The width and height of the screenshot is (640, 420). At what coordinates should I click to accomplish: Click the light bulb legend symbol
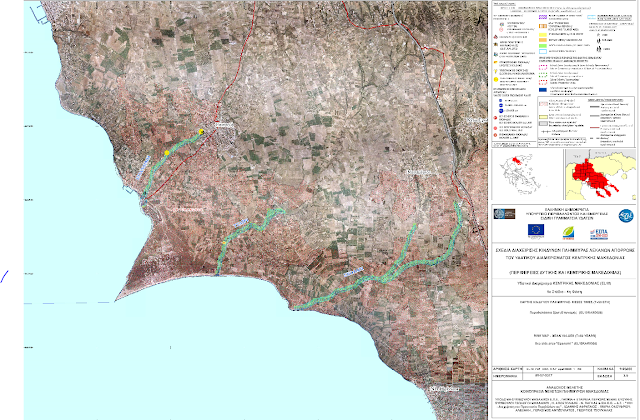tap(496, 71)
